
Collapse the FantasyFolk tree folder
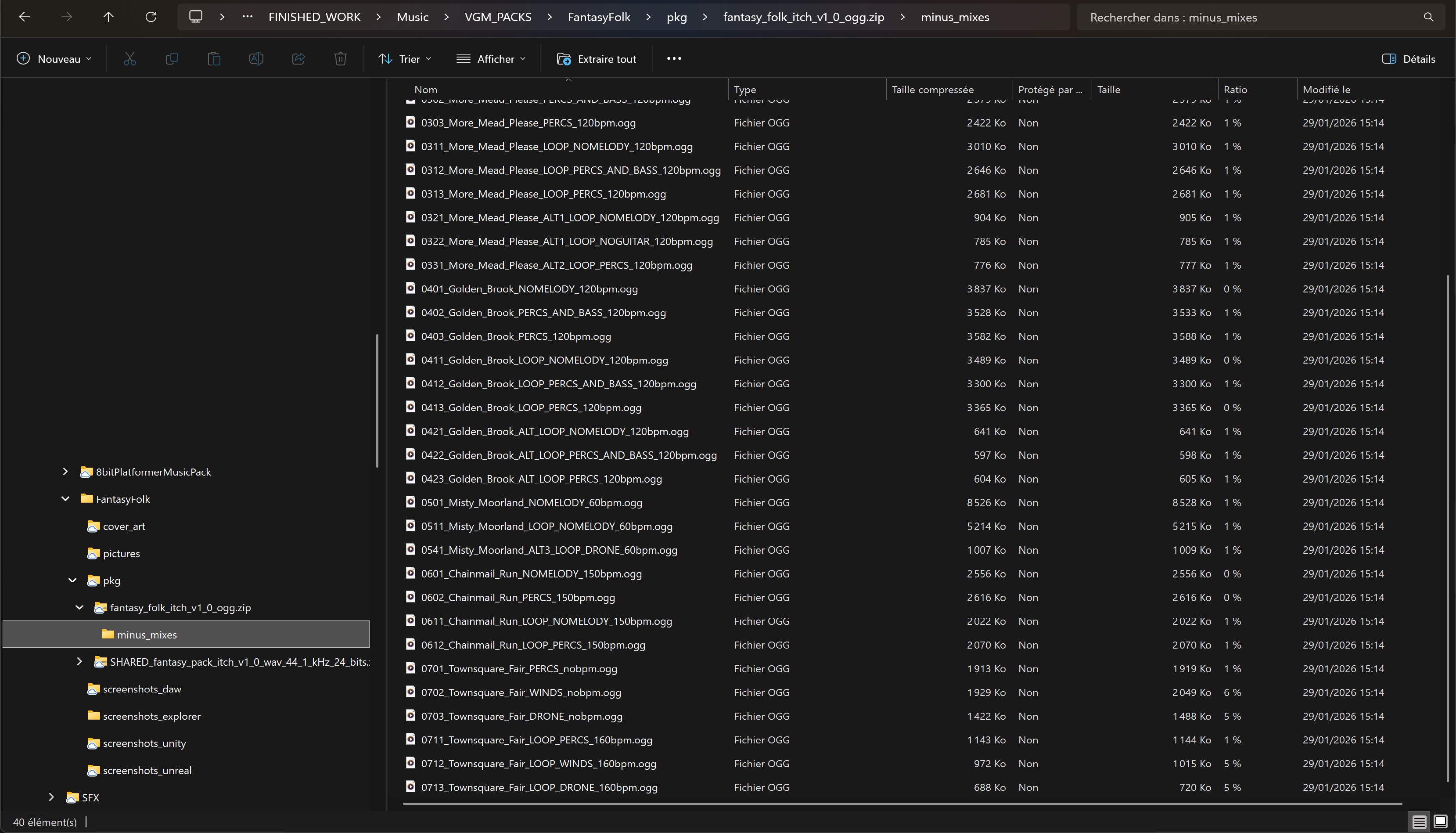(x=66, y=499)
